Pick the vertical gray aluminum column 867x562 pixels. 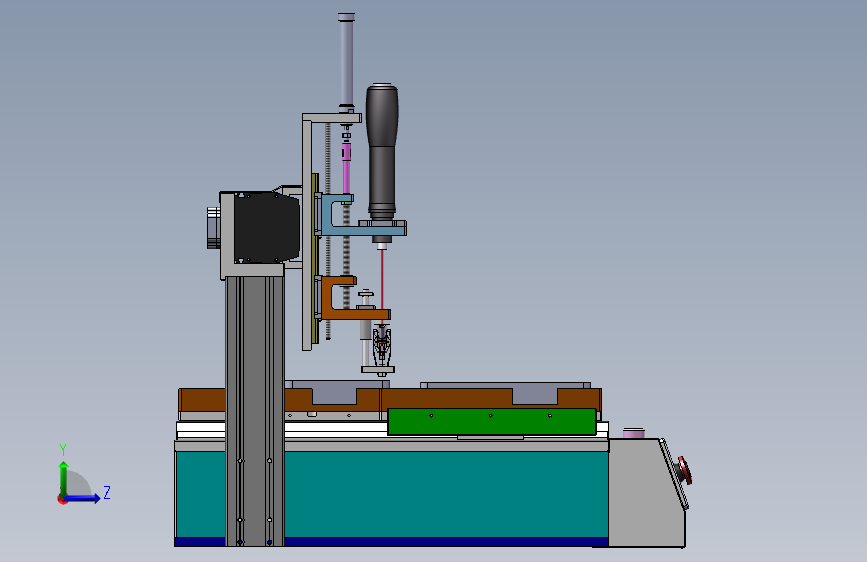point(254,410)
